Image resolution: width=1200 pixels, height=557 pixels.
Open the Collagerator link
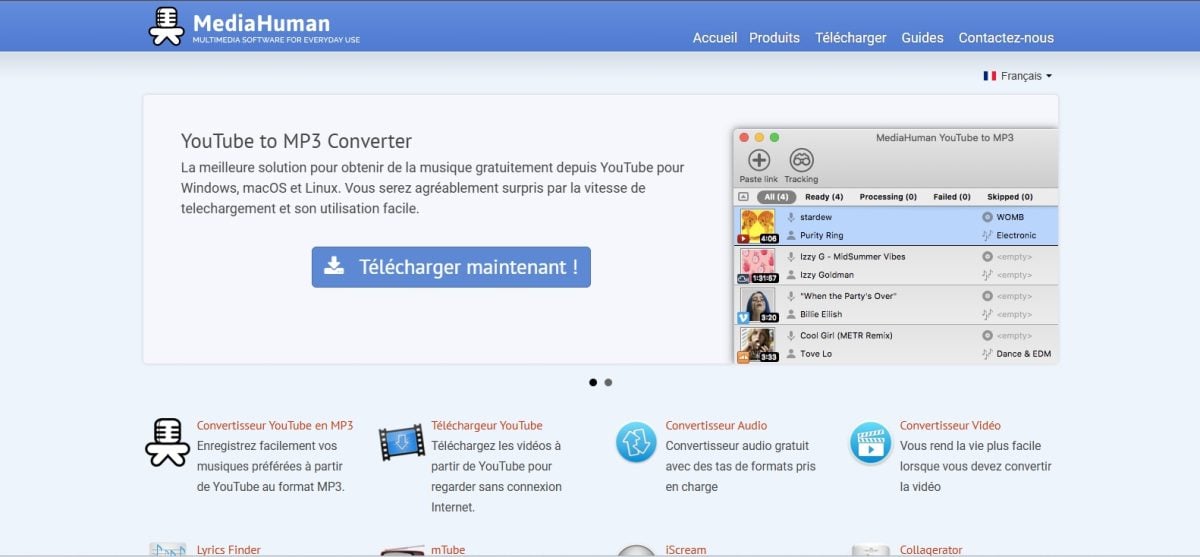tap(931, 550)
